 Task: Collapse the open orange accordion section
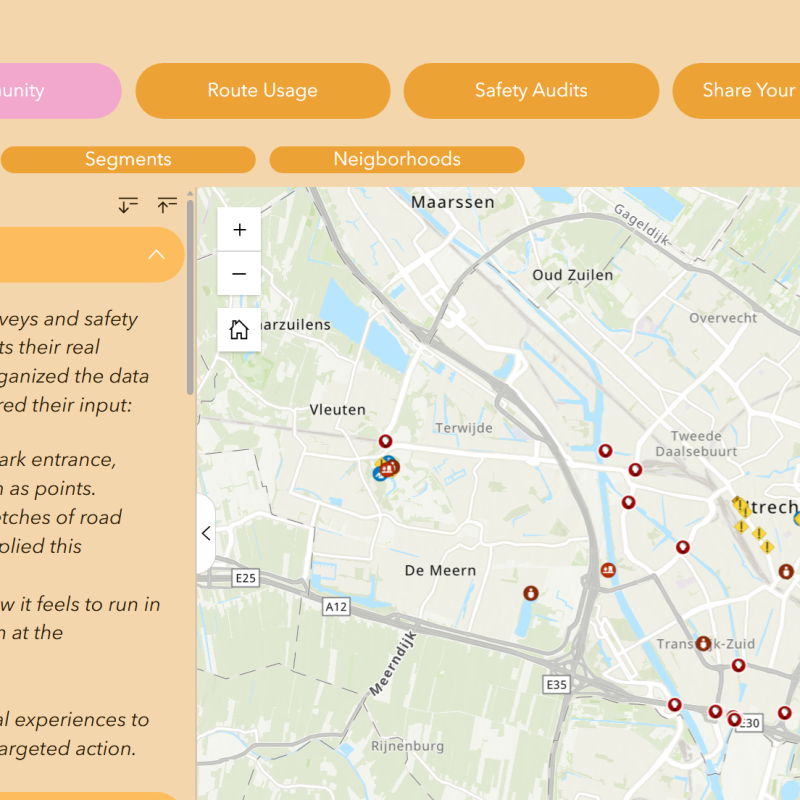click(156, 255)
